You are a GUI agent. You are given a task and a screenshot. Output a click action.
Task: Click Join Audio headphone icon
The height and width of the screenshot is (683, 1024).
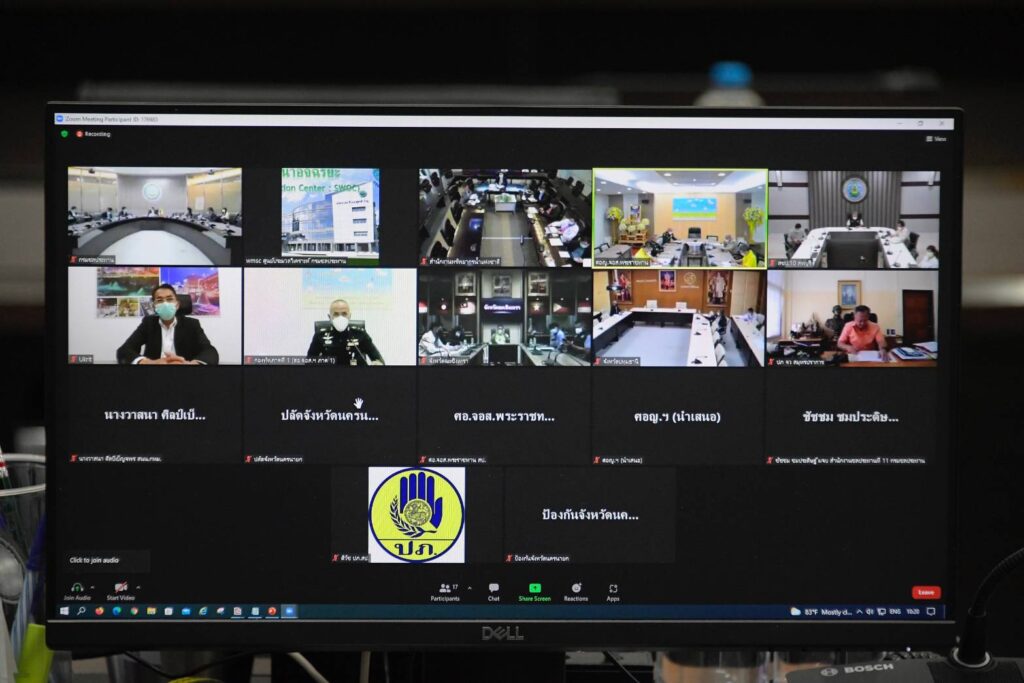[x=77, y=588]
